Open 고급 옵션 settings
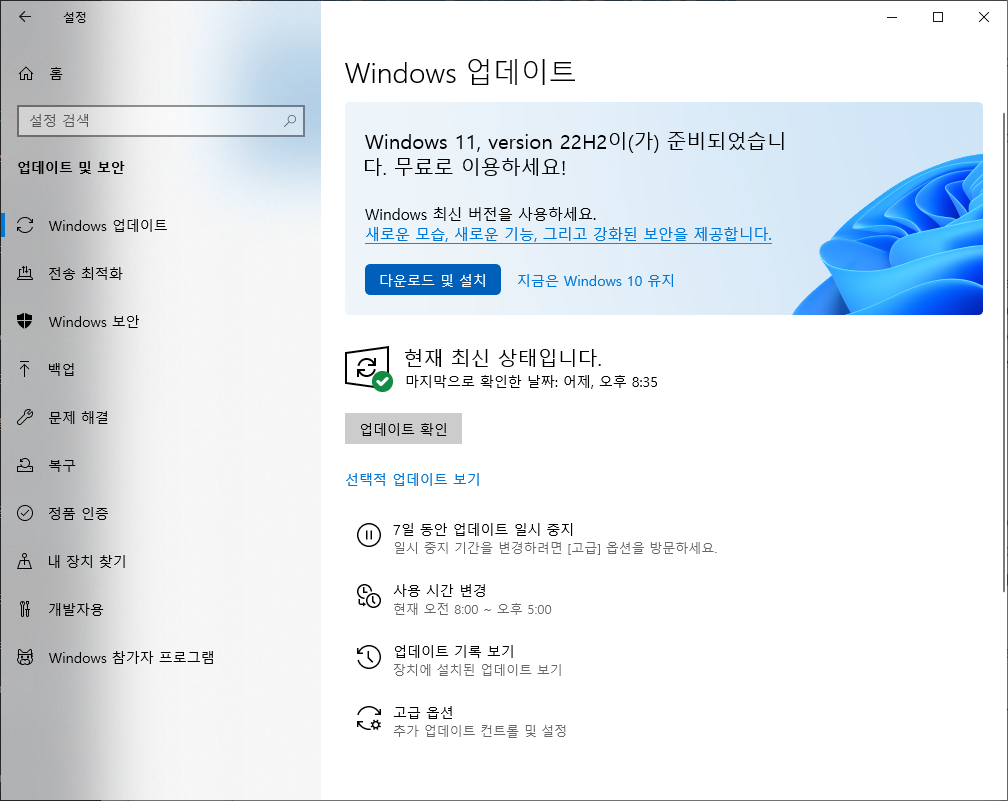Image resolution: width=1008 pixels, height=801 pixels. pyautogui.click(x=423, y=712)
